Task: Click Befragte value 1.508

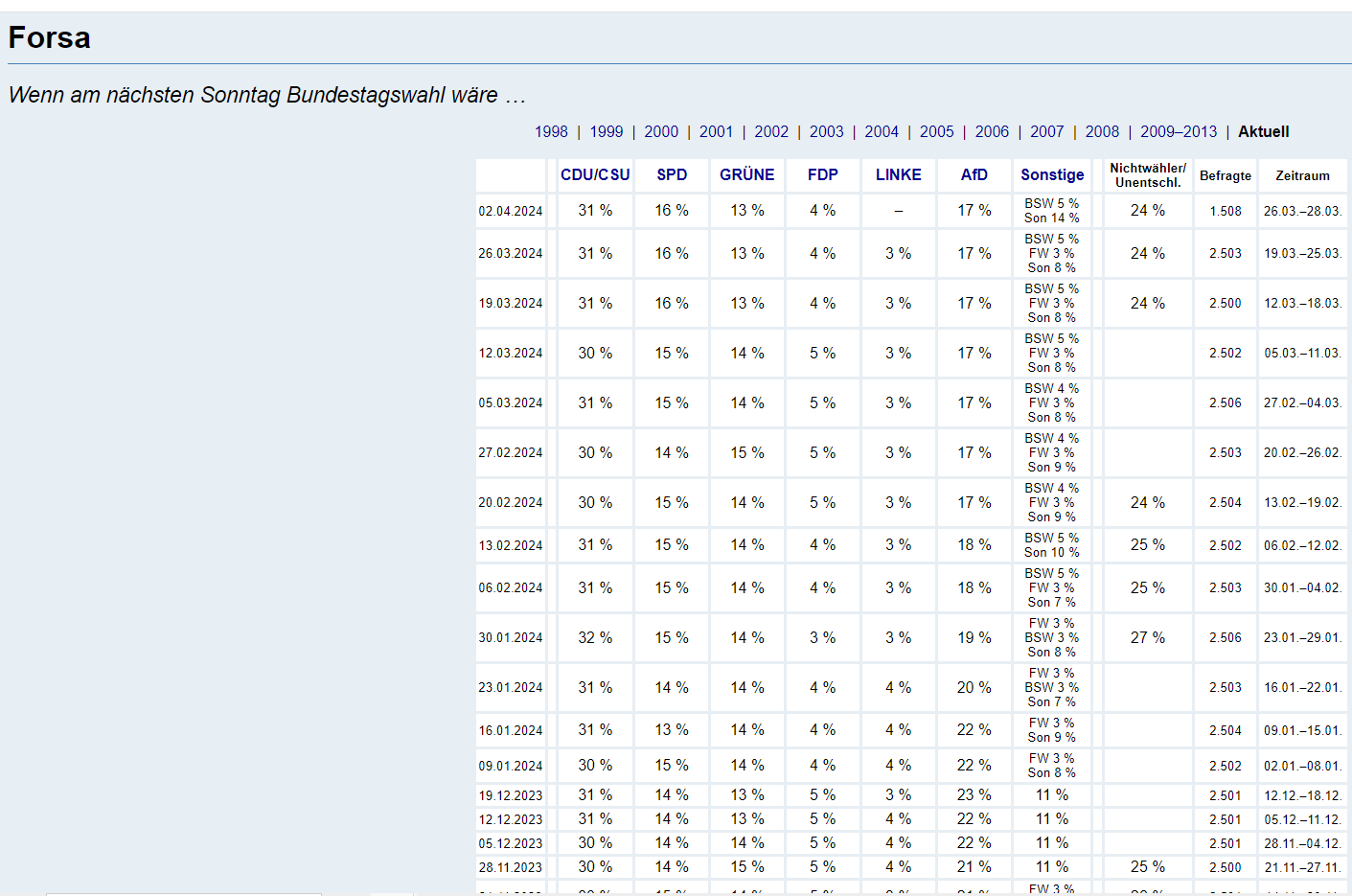Action: point(1226,211)
